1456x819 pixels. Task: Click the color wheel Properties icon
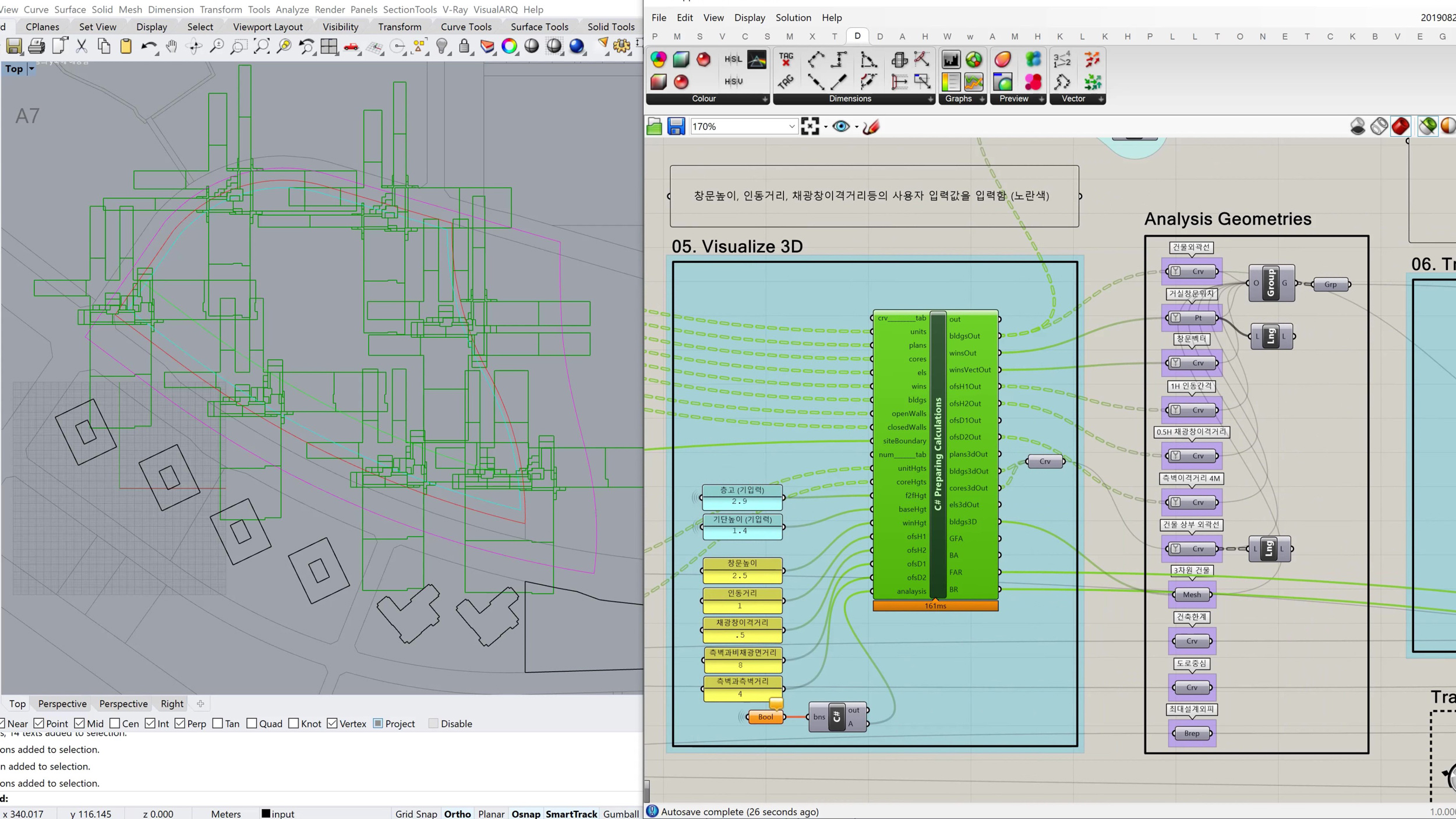pos(510,46)
